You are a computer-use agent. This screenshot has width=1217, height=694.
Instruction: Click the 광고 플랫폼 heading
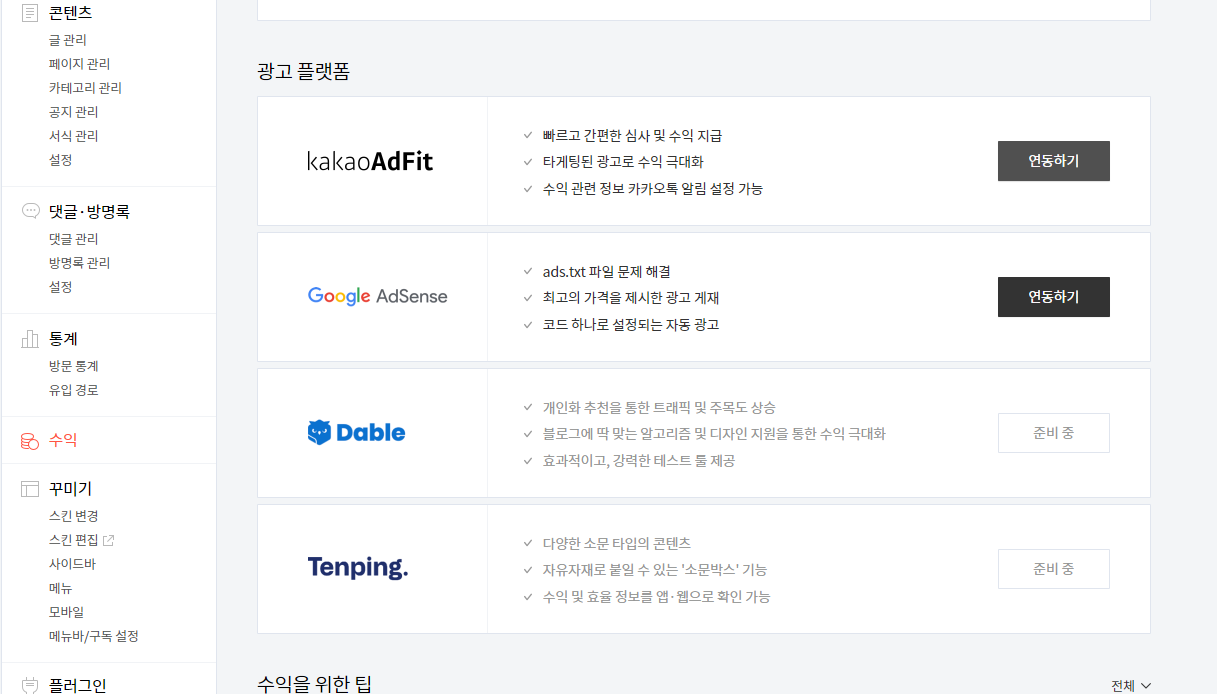[303, 72]
